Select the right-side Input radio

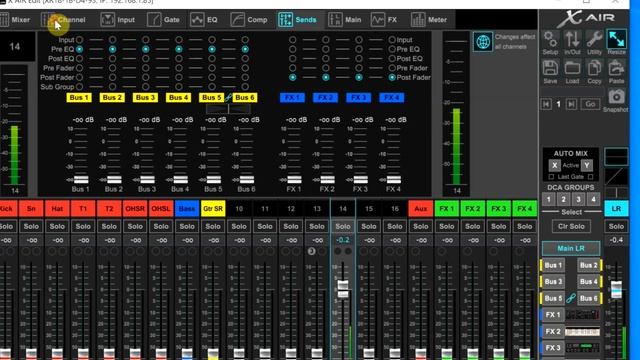tap(392, 40)
